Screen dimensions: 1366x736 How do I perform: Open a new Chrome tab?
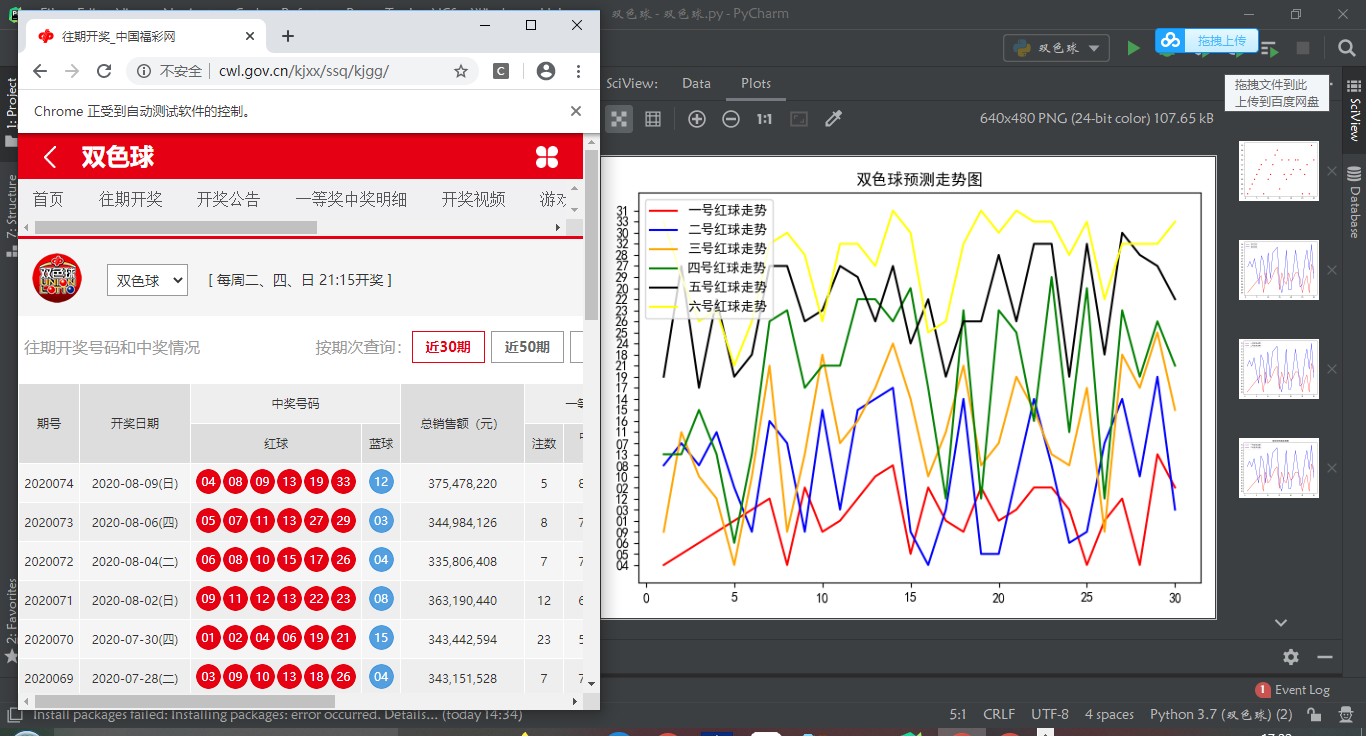(288, 36)
